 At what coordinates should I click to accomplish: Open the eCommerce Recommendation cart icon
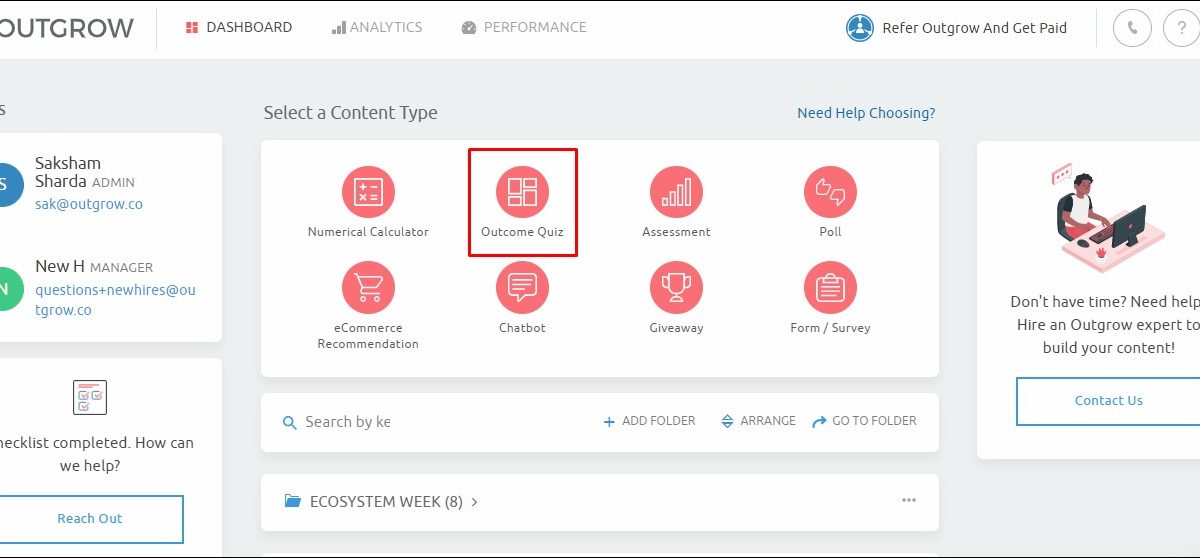tap(368, 288)
